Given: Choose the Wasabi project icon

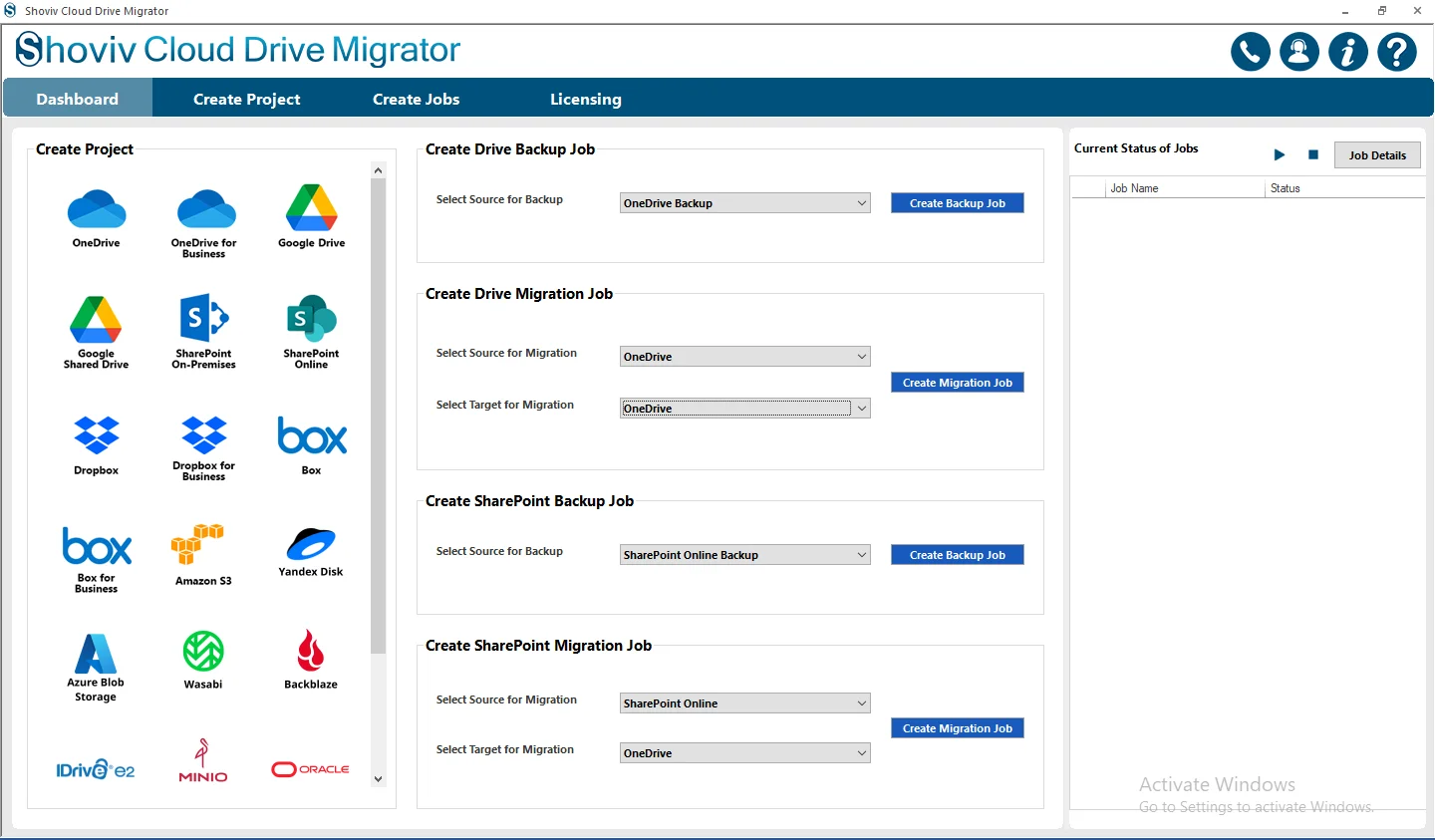Looking at the screenshot, I should pos(203,652).
